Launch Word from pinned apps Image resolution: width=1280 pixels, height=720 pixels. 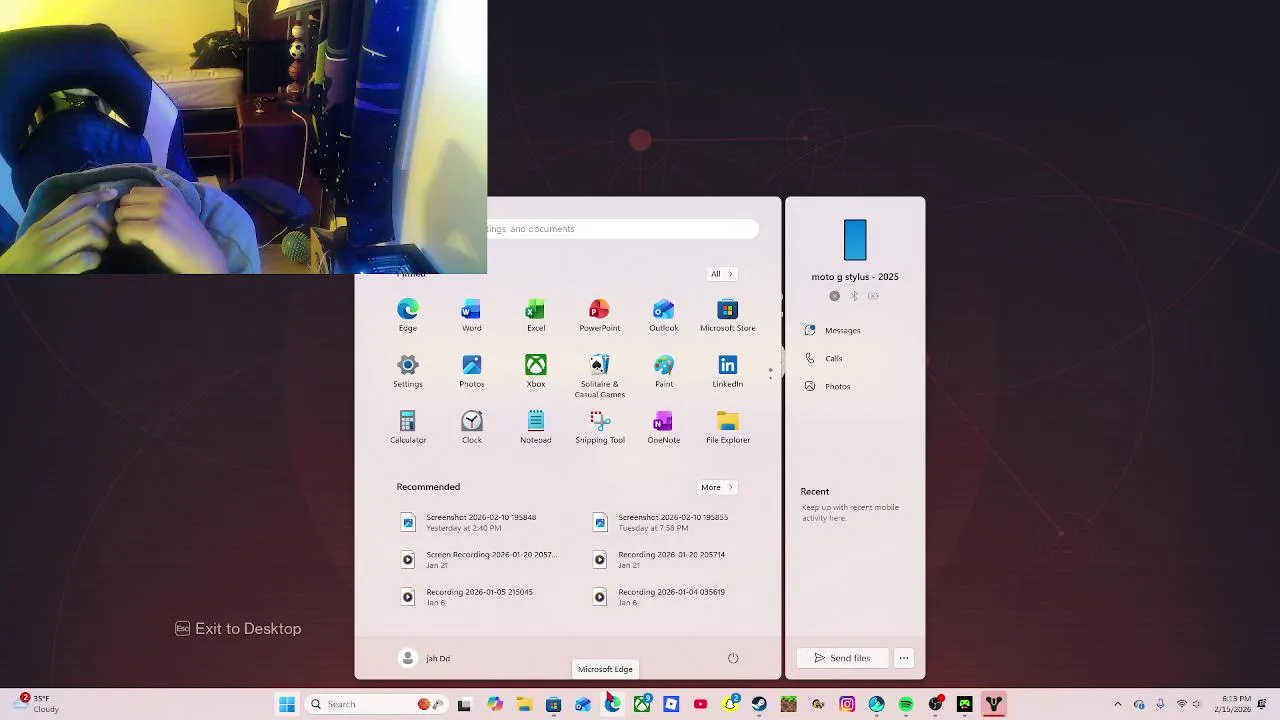(471, 316)
